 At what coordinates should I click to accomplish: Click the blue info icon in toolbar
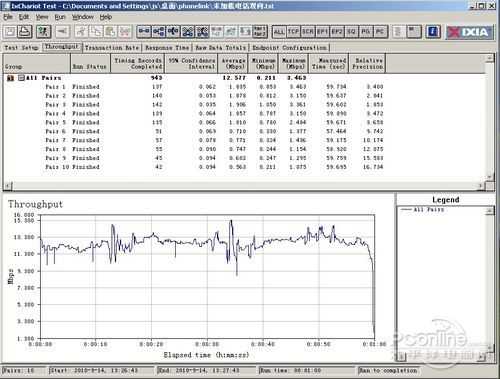tap(433, 32)
